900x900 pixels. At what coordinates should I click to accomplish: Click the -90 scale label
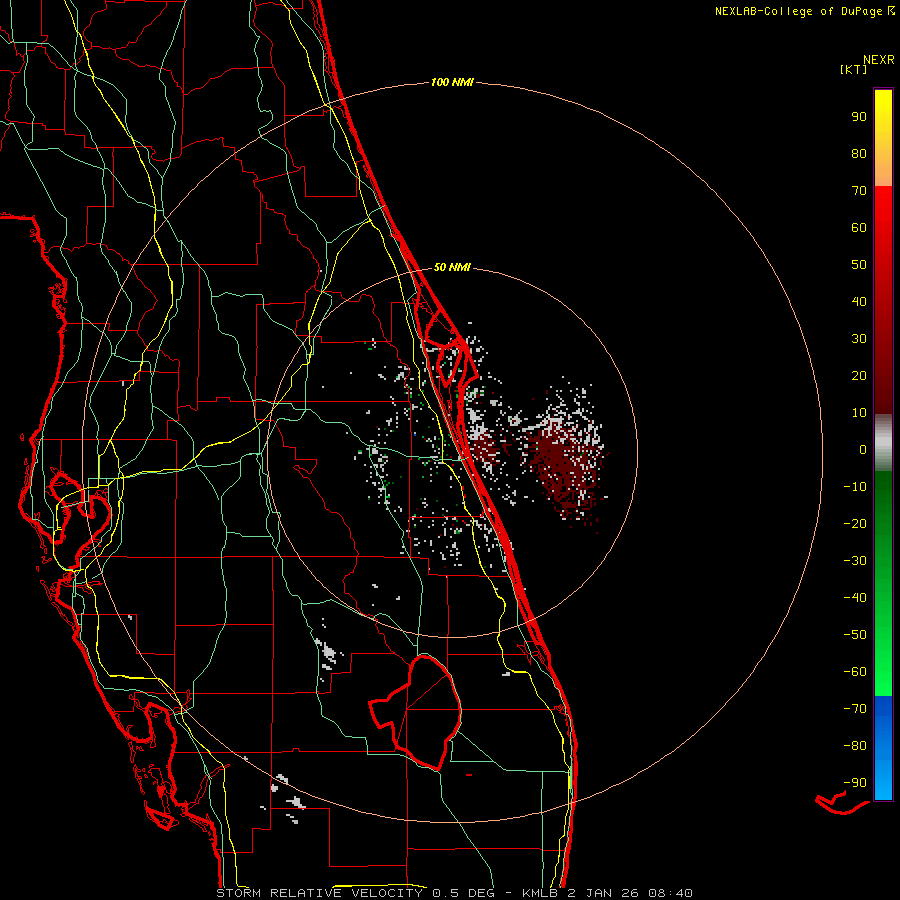[855, 783]
